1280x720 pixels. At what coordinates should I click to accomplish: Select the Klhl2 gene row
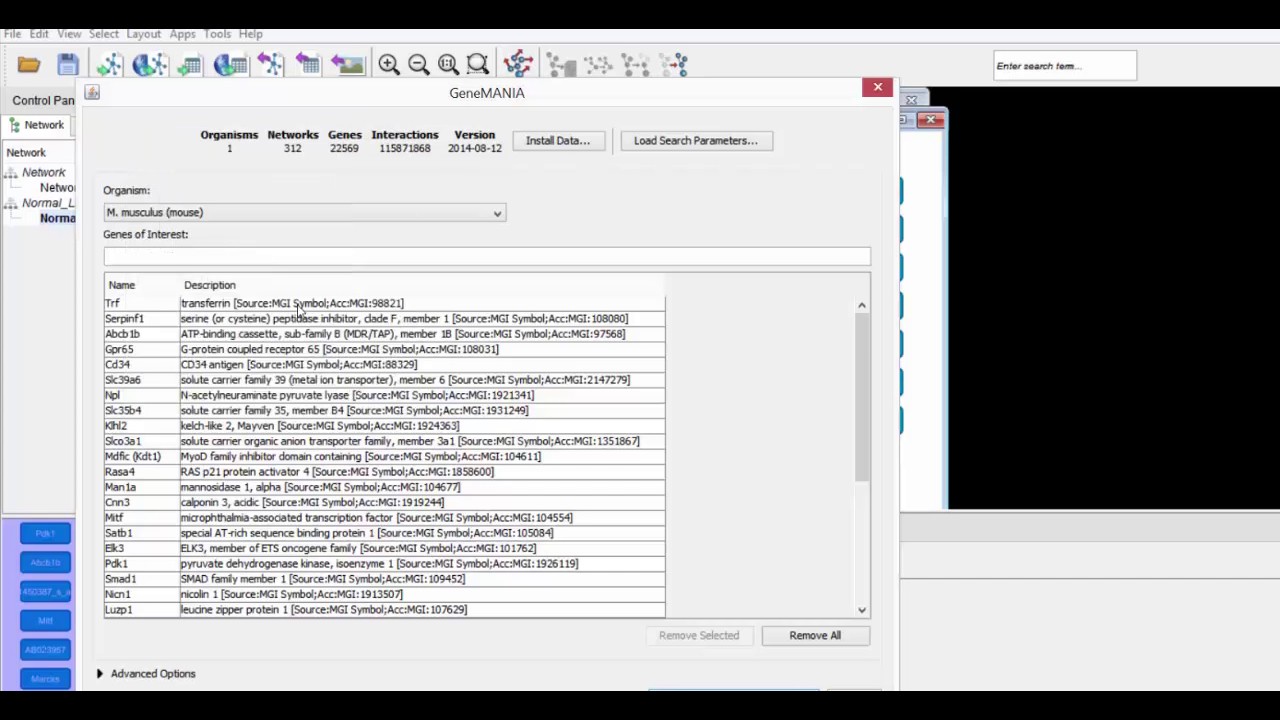coord(384,426)
